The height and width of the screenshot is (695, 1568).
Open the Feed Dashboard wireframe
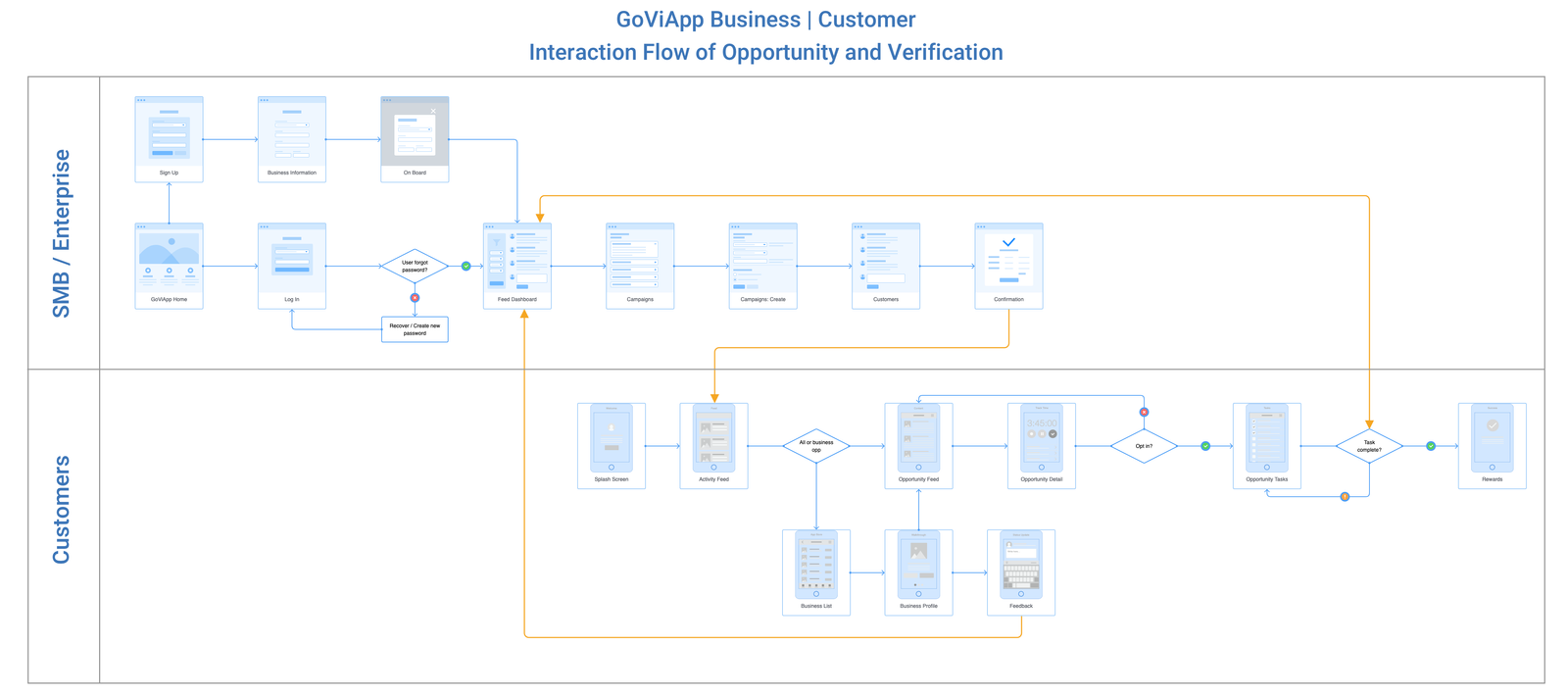pos(517,266)
